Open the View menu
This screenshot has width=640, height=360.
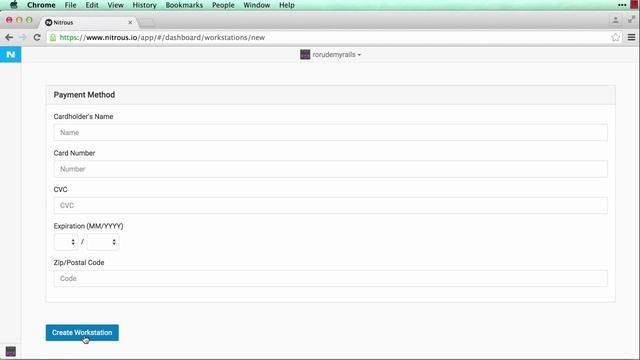[116, 5]
